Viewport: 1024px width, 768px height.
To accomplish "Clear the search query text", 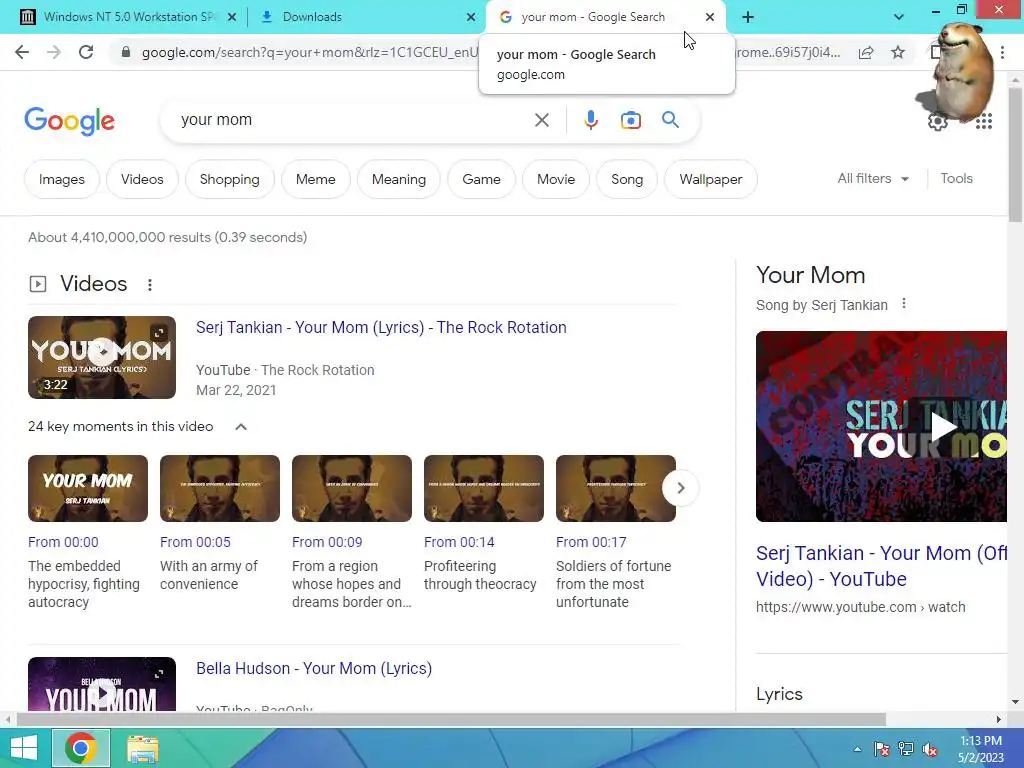I will tap(541, 120).
